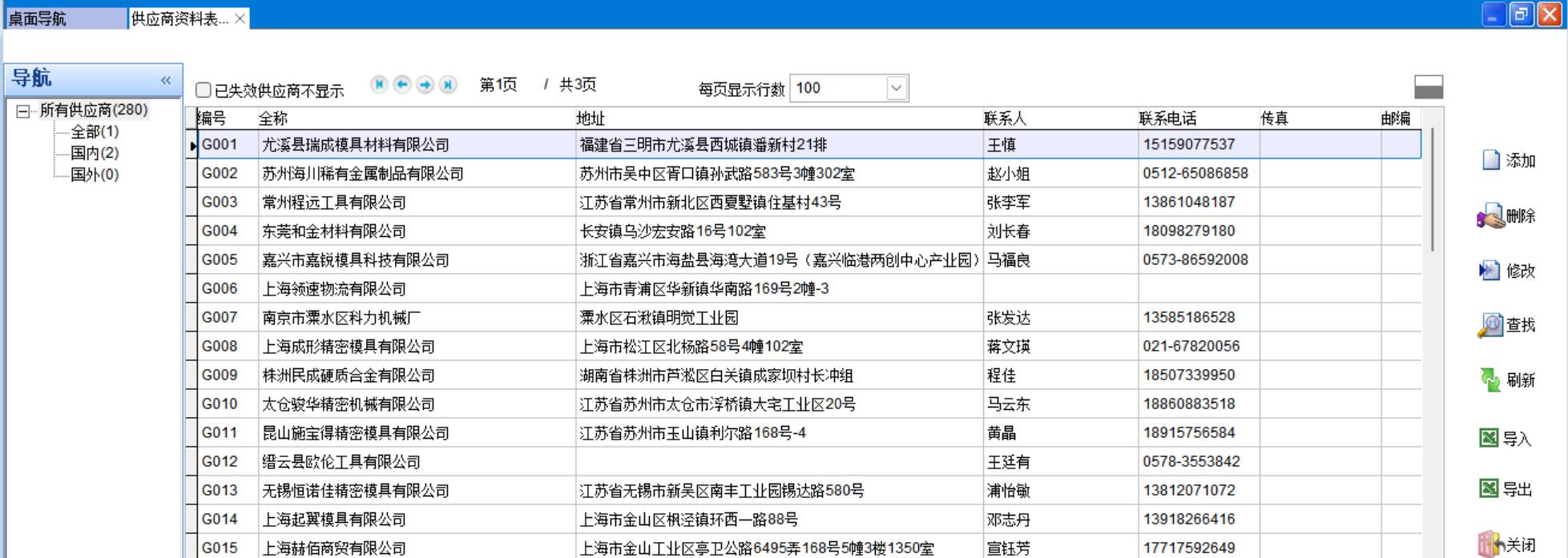This screenshot has height=558, width=1568.
Task: Enable 已失效供应商不显示 checkbox
Action: coord(204,90)
